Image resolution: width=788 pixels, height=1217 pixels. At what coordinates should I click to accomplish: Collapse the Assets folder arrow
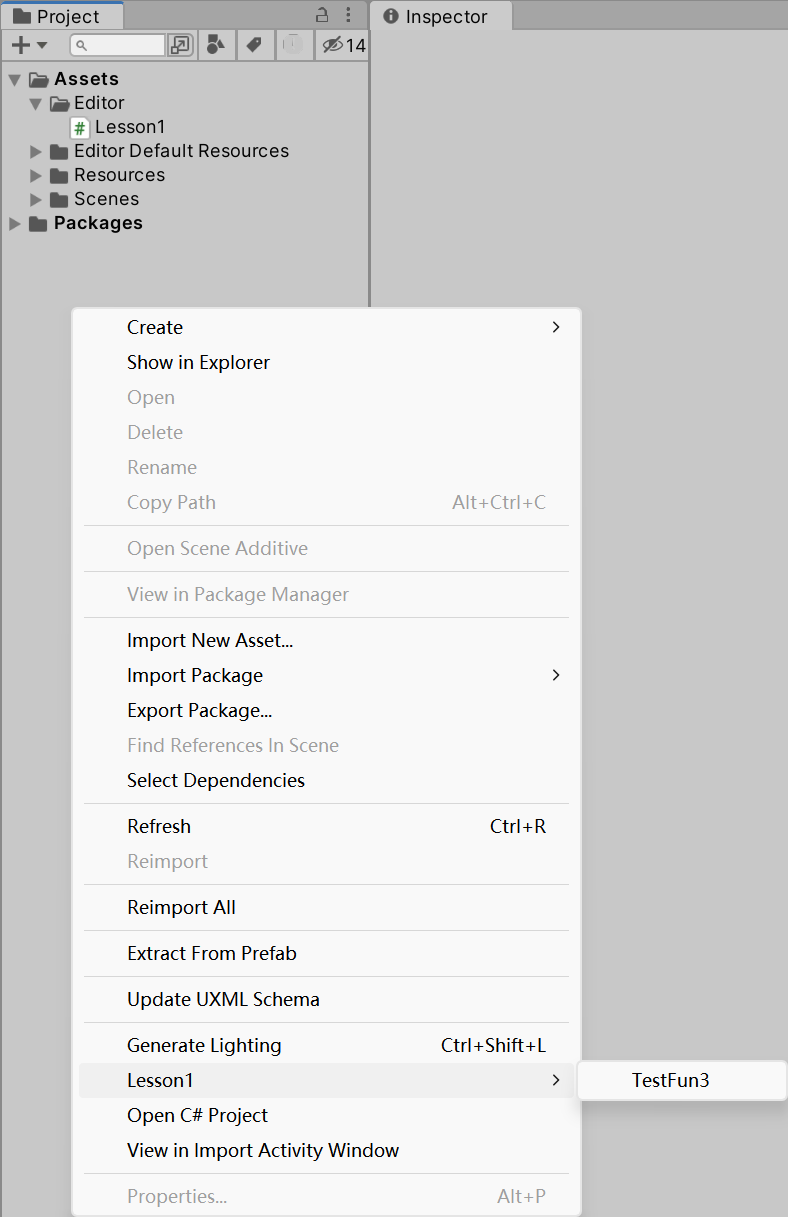pos(15,80)
